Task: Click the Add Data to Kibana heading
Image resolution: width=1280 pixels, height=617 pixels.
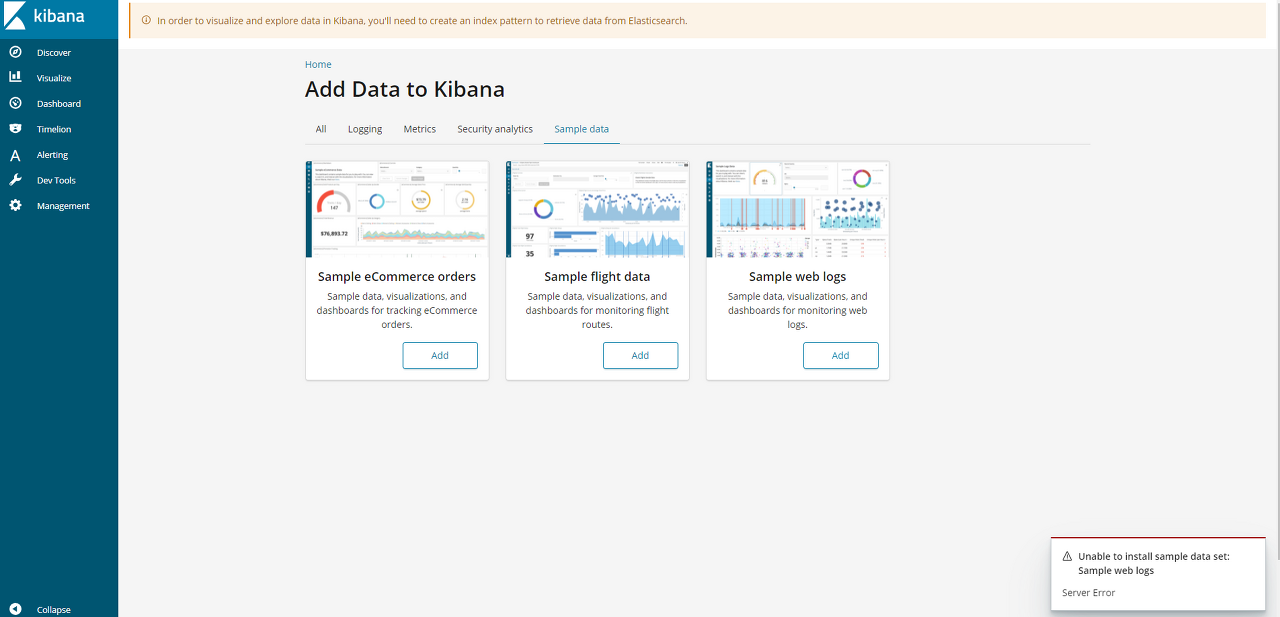Action: pos(405,89)
